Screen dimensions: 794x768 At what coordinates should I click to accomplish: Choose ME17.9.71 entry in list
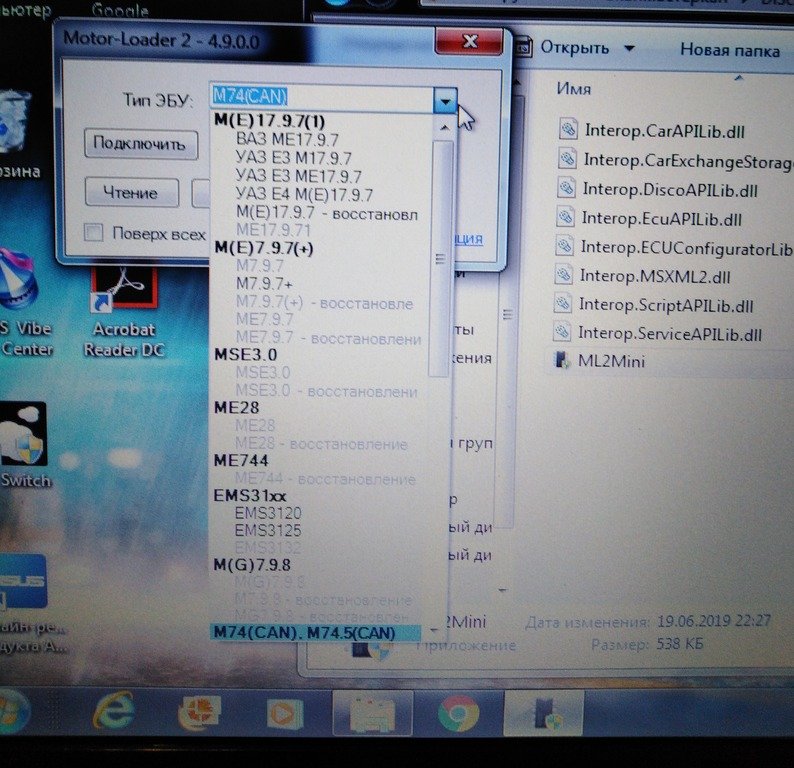click(x=273, y=230)
